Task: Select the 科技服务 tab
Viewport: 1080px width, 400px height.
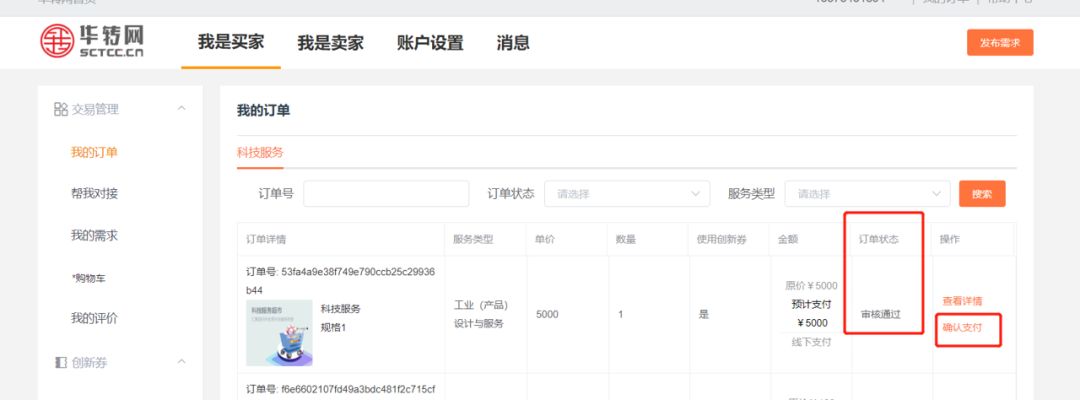Action: 260,152
